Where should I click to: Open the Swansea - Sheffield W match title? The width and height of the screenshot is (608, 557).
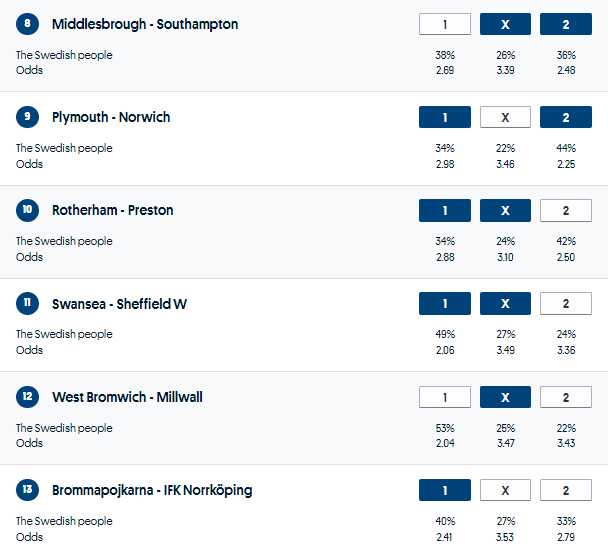119,304
